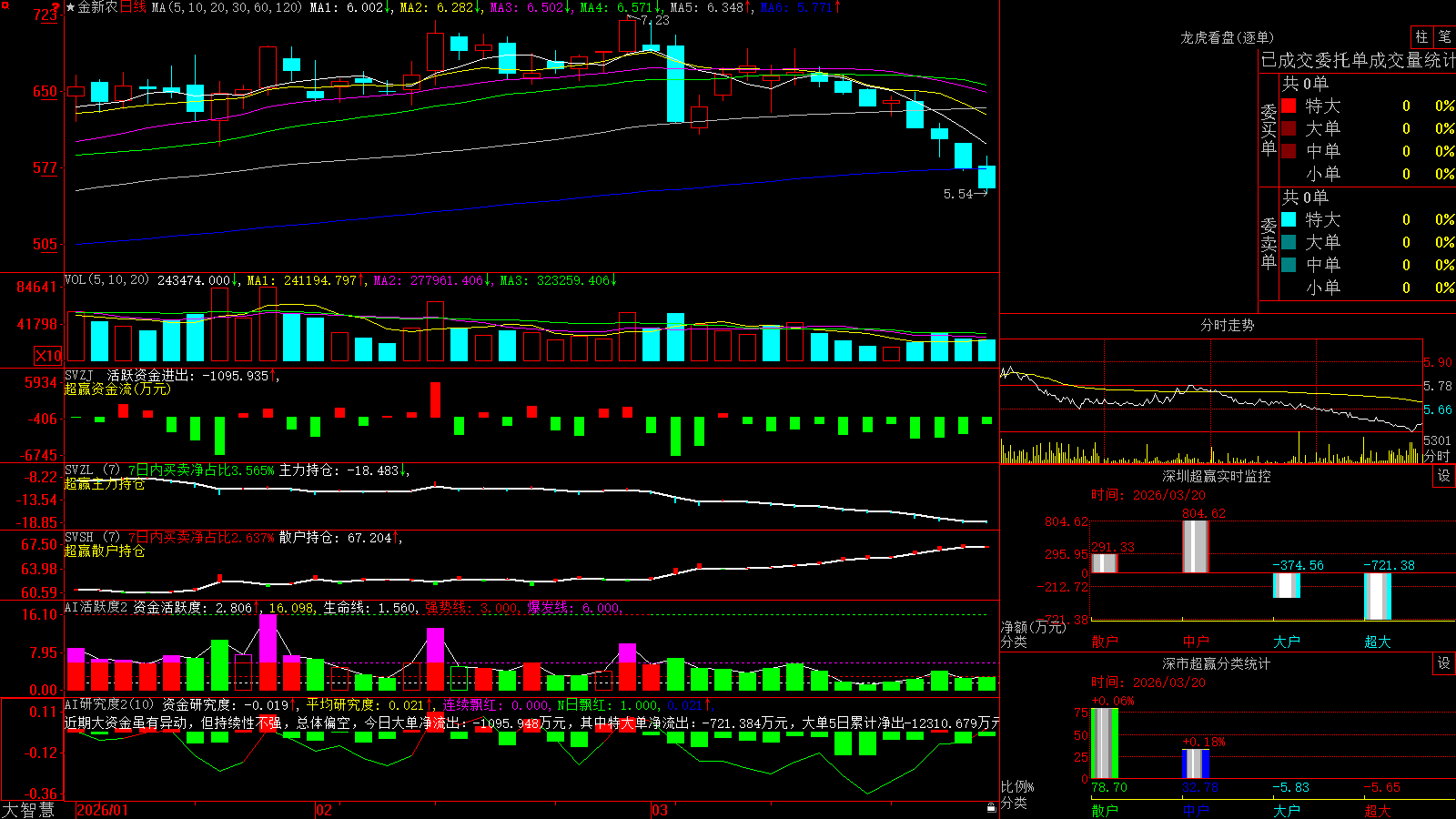Click the 深市超赢分类统计 panel title
This screenshot has width=1456, height=819.
1217,663
